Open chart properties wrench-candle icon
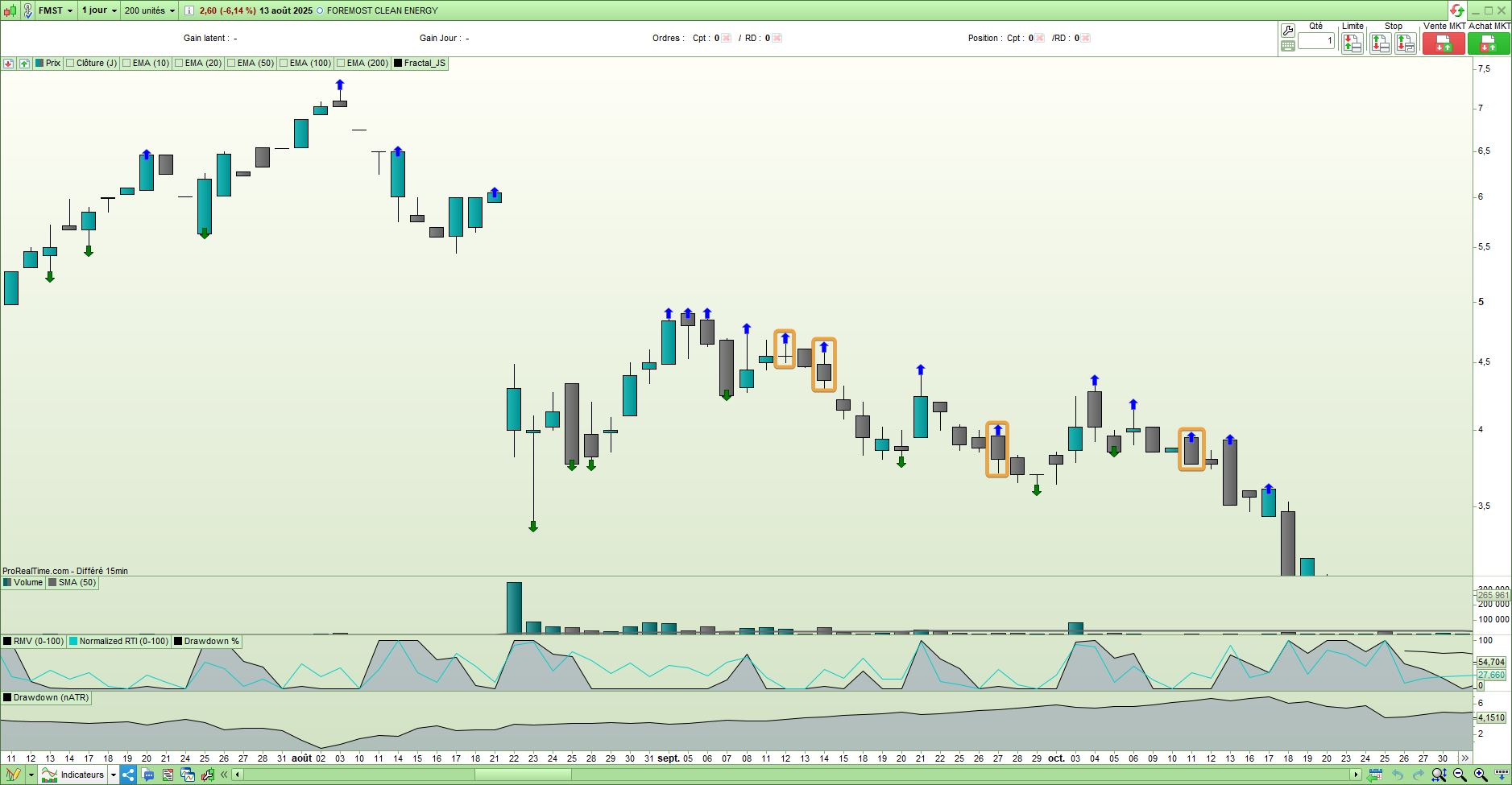 coord(207,775)
